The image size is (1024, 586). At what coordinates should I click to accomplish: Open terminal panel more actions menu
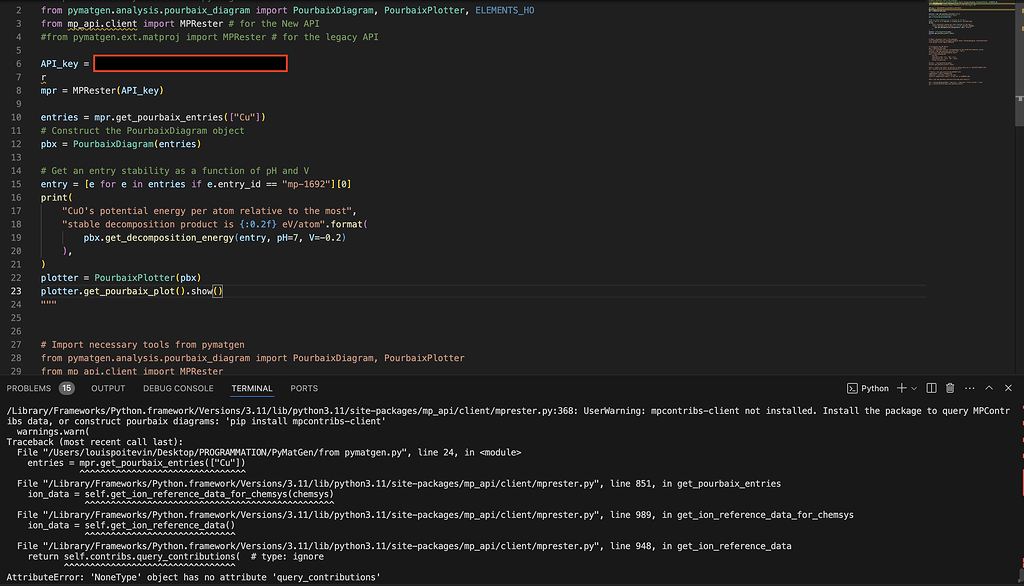(x=969, y=388)
